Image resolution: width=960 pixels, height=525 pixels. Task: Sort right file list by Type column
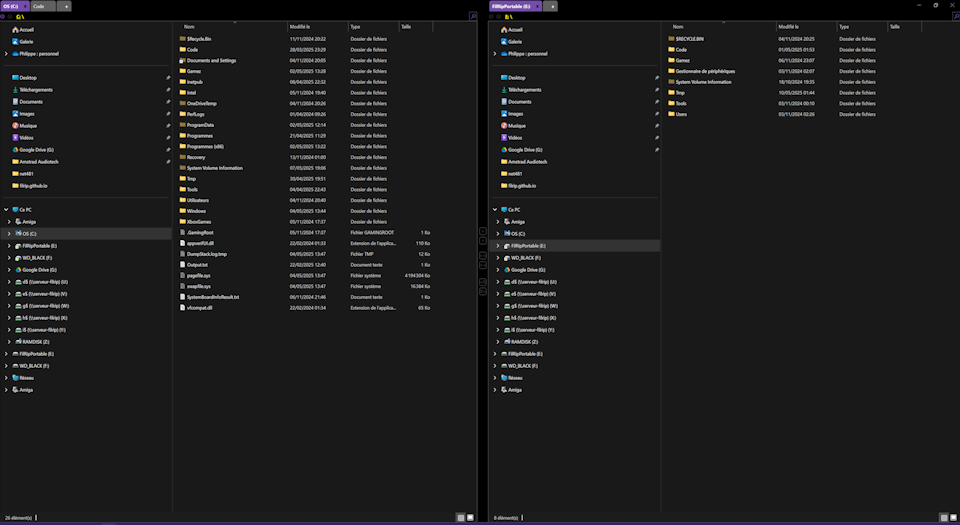click(845, 27)
